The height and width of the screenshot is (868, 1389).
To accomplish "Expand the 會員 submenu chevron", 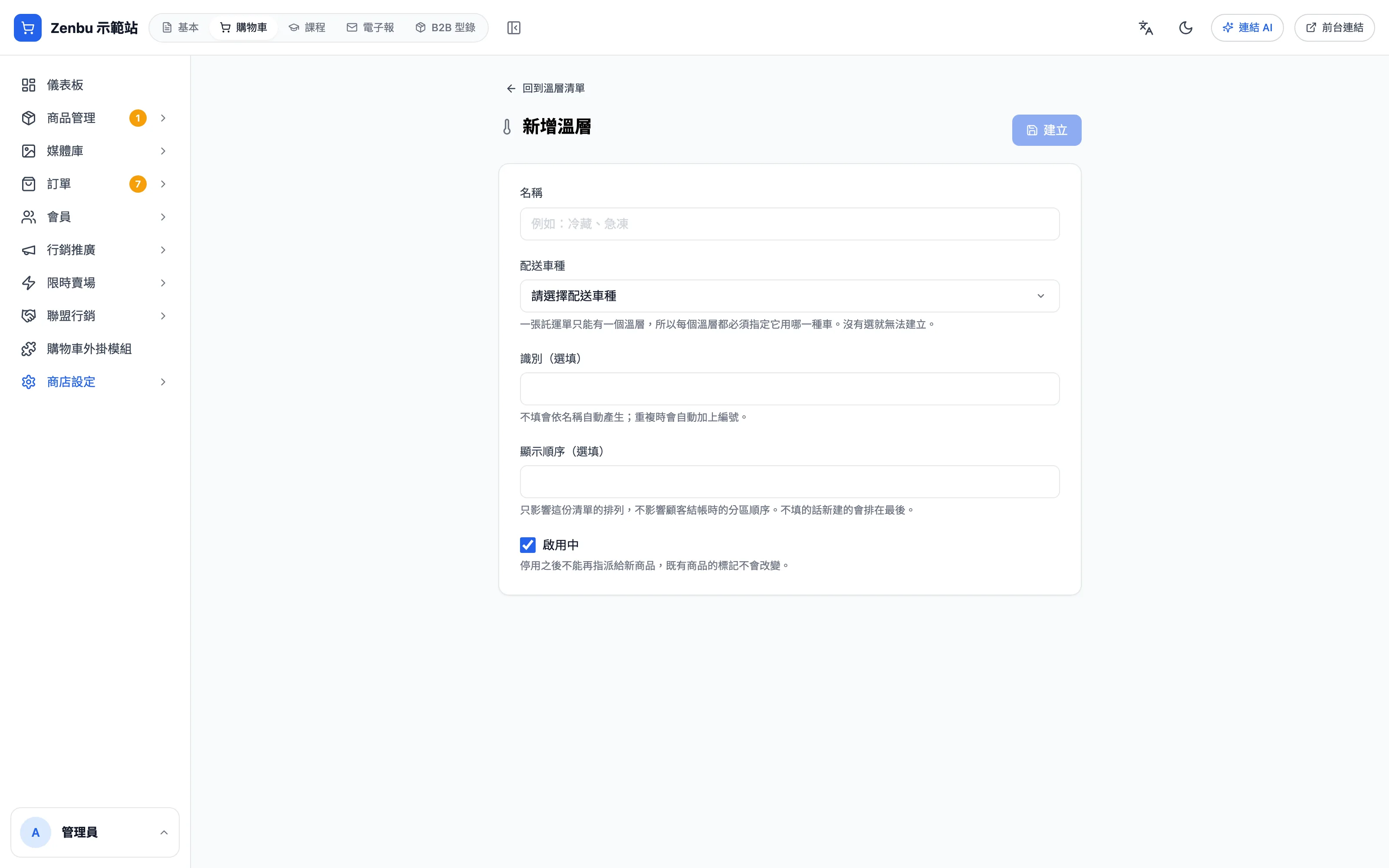I will pos(163,217).
